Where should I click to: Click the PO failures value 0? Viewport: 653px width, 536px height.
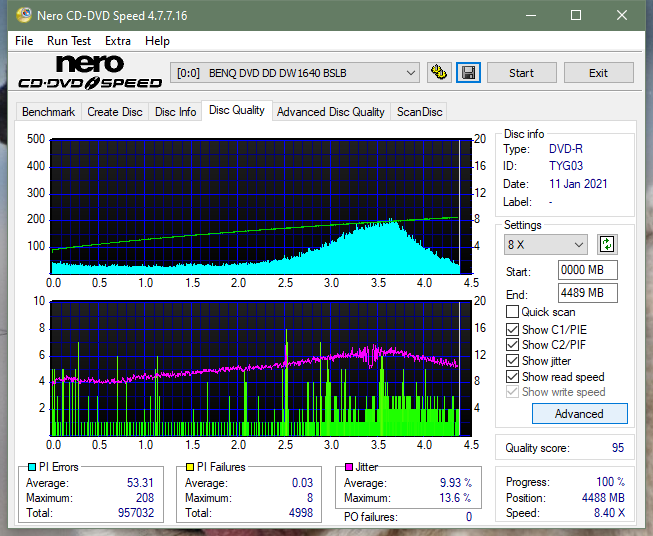(469, 517)
